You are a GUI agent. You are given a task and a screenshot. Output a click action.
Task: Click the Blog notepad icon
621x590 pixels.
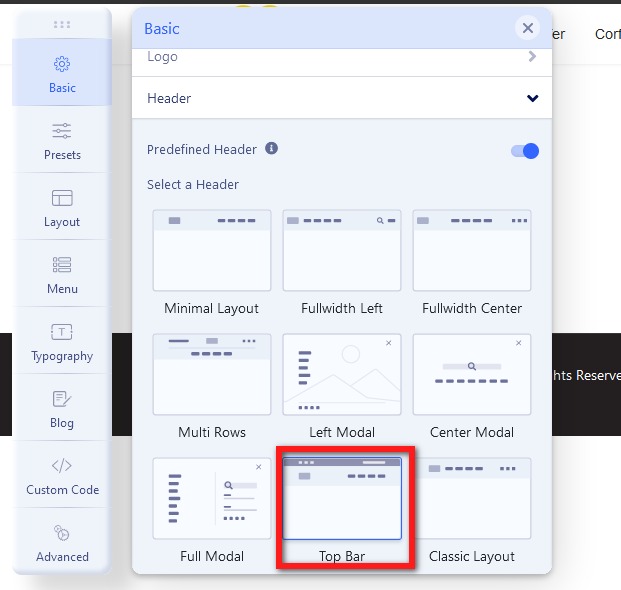(x=62, y=399)
